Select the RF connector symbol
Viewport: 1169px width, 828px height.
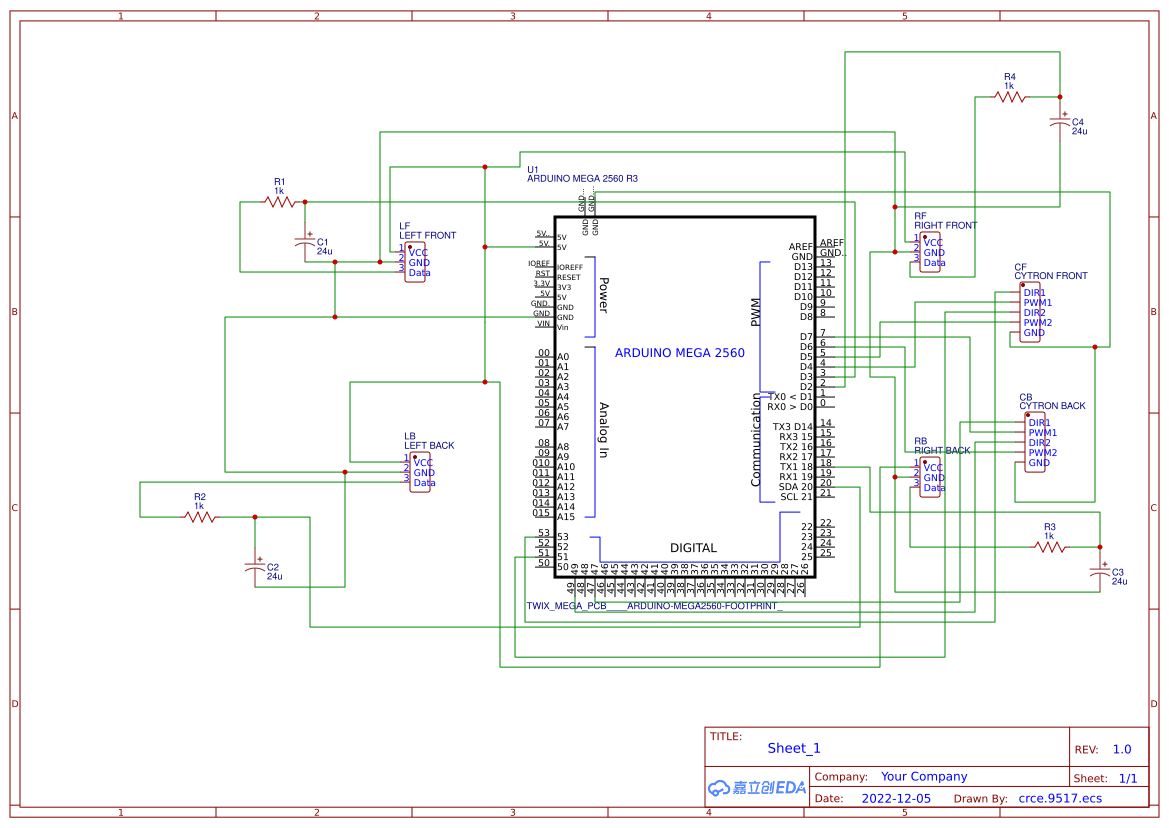click(929, 252)
